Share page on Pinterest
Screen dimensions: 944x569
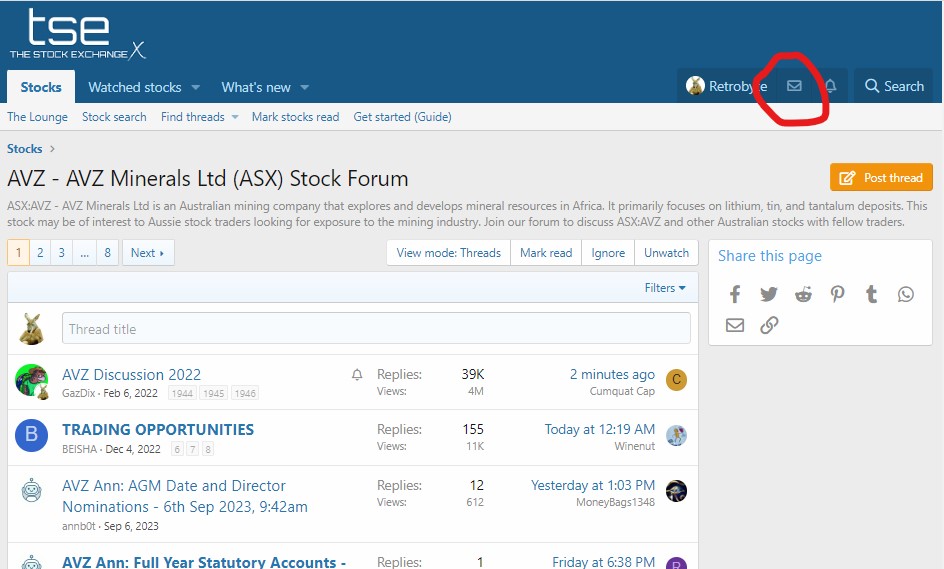point(837,294)
